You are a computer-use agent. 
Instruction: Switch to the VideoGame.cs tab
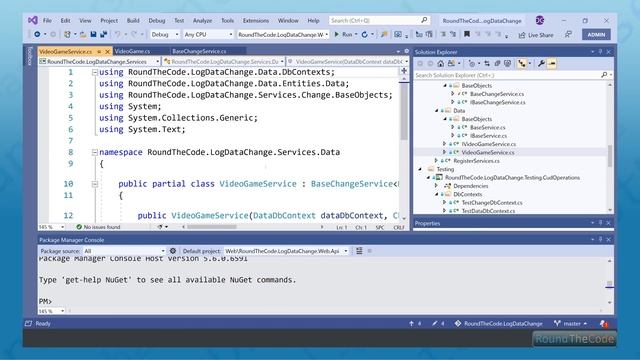(x=132, y=51)
